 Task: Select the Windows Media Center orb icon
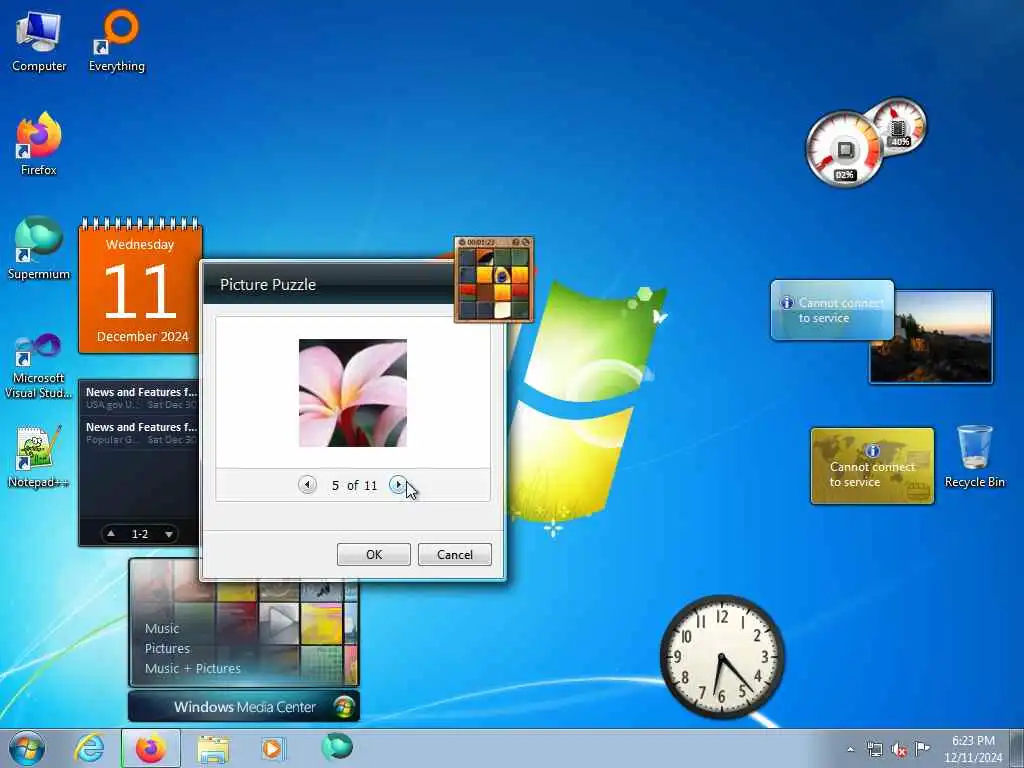click(x=344, y=707)
